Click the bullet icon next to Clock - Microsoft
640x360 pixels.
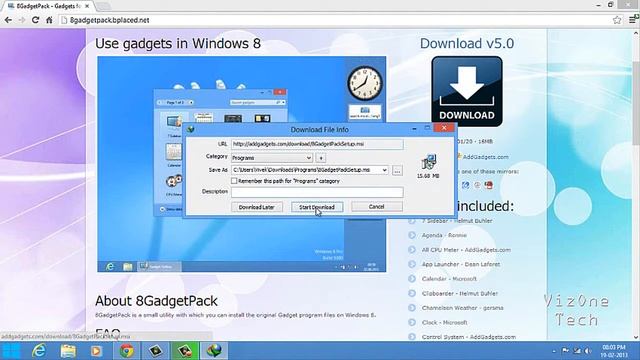click(412, 322)
